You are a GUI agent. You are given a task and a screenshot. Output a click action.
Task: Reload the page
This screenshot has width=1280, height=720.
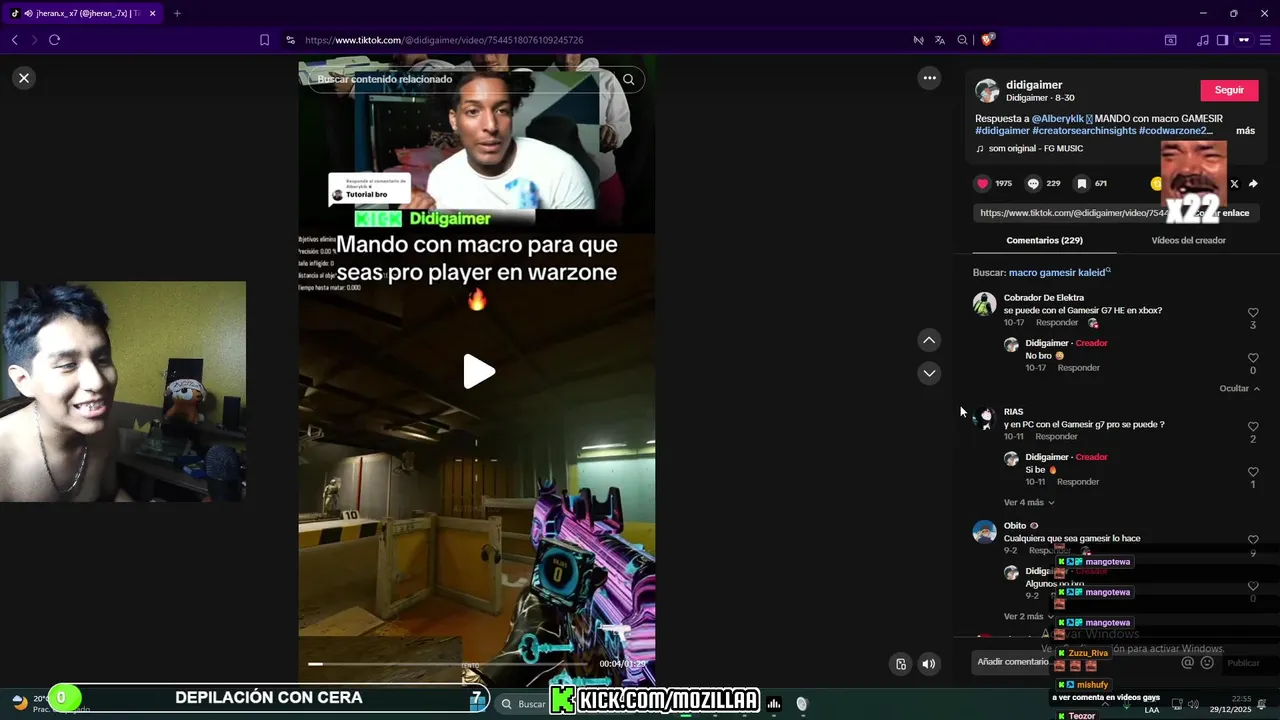click(54, 40)
